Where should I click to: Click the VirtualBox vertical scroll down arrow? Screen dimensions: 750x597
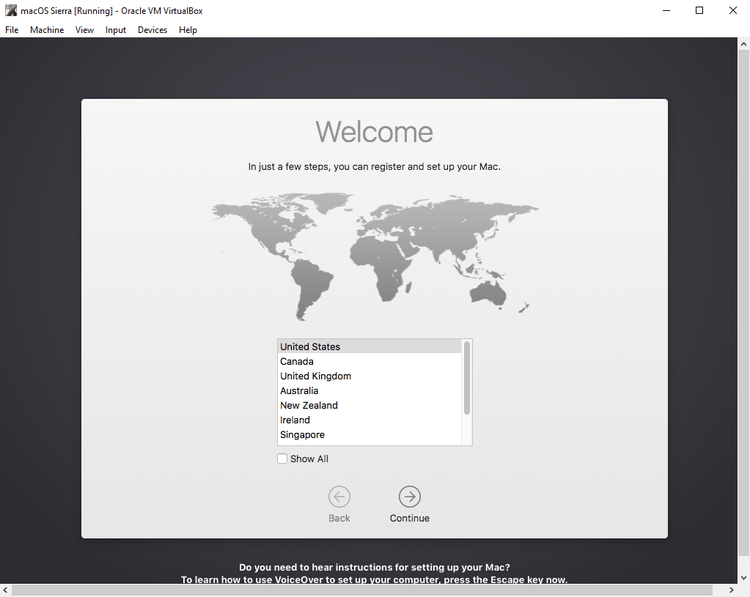point(743,577)
